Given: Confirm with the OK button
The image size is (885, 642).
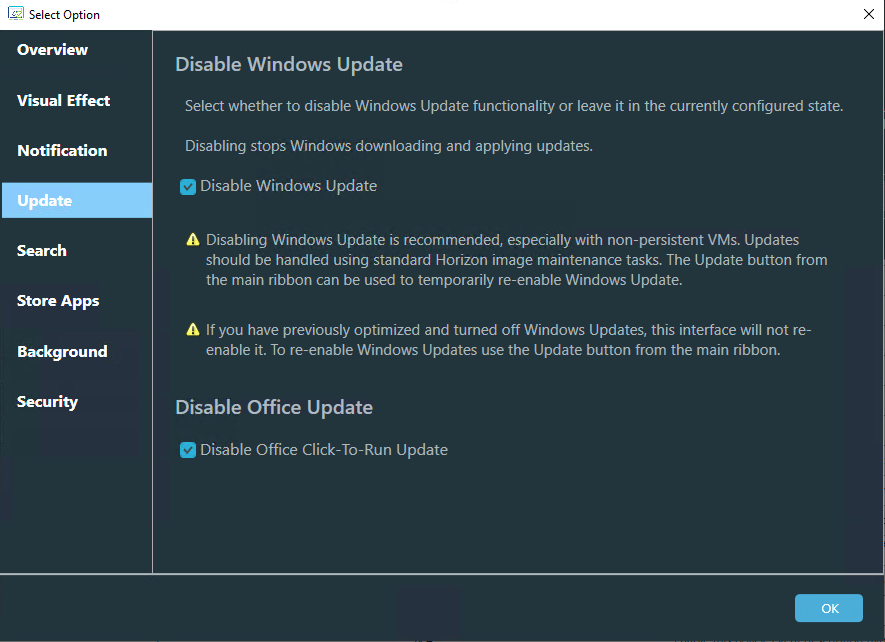Looking at the screenshot, I should point(829,608).
